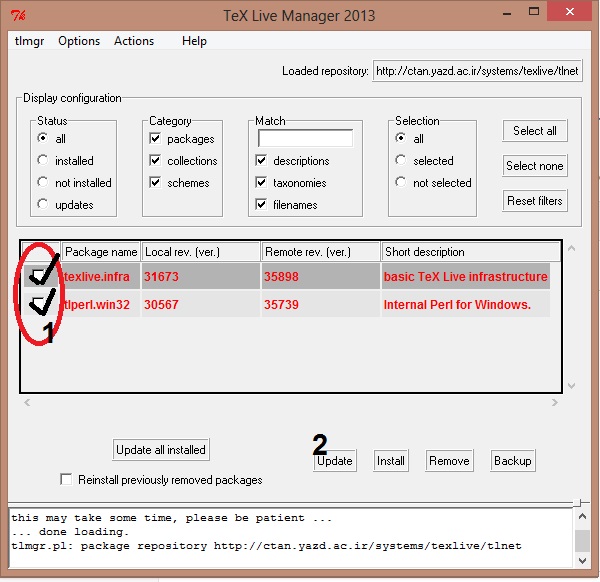Select Status 'updates' radio button
The width and height of the screenshot is (600, 582).
click(x=43, y=204)
